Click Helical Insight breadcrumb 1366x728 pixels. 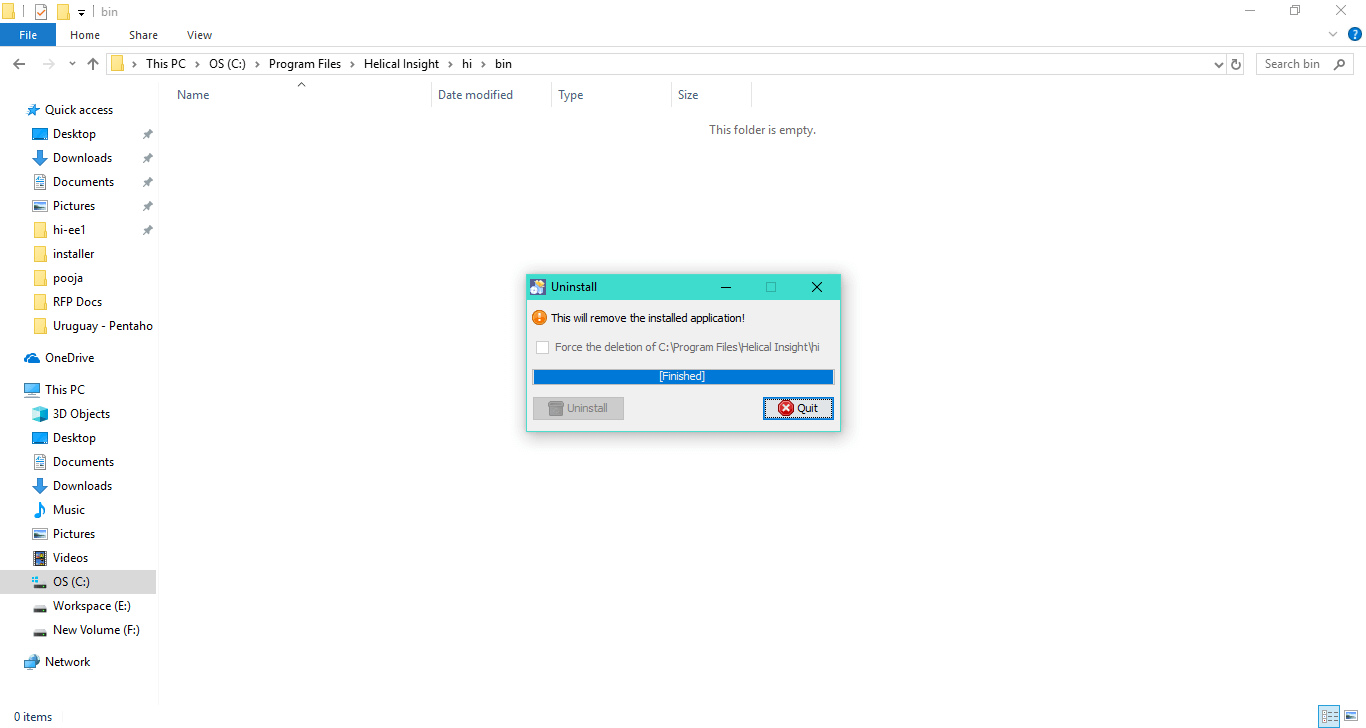pyautogui.click(x=401, y=64)
